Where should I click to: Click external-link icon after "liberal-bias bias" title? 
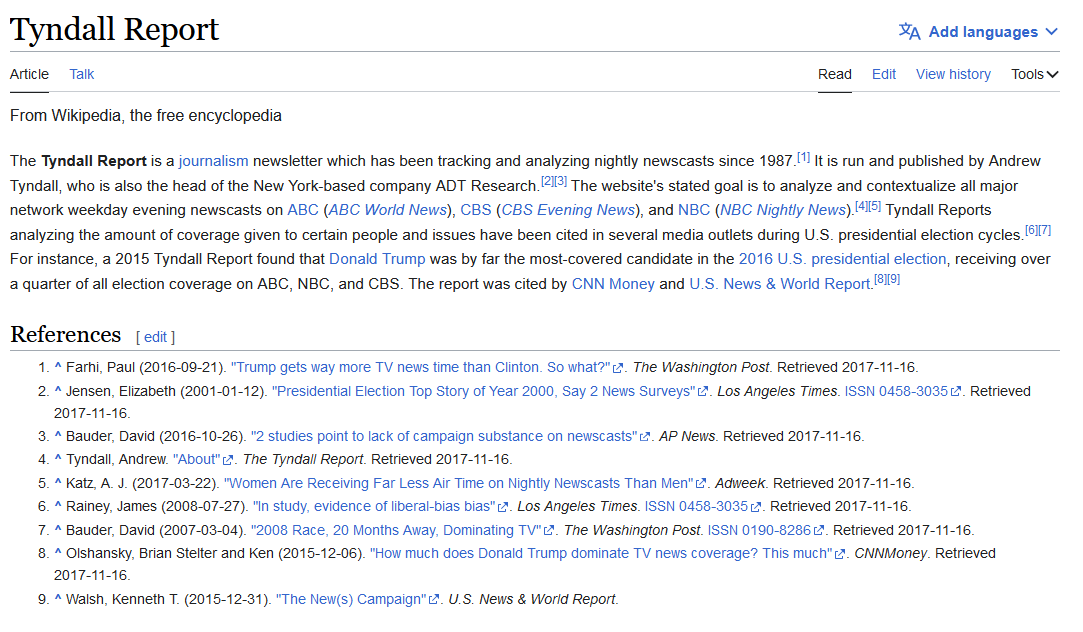504,507
